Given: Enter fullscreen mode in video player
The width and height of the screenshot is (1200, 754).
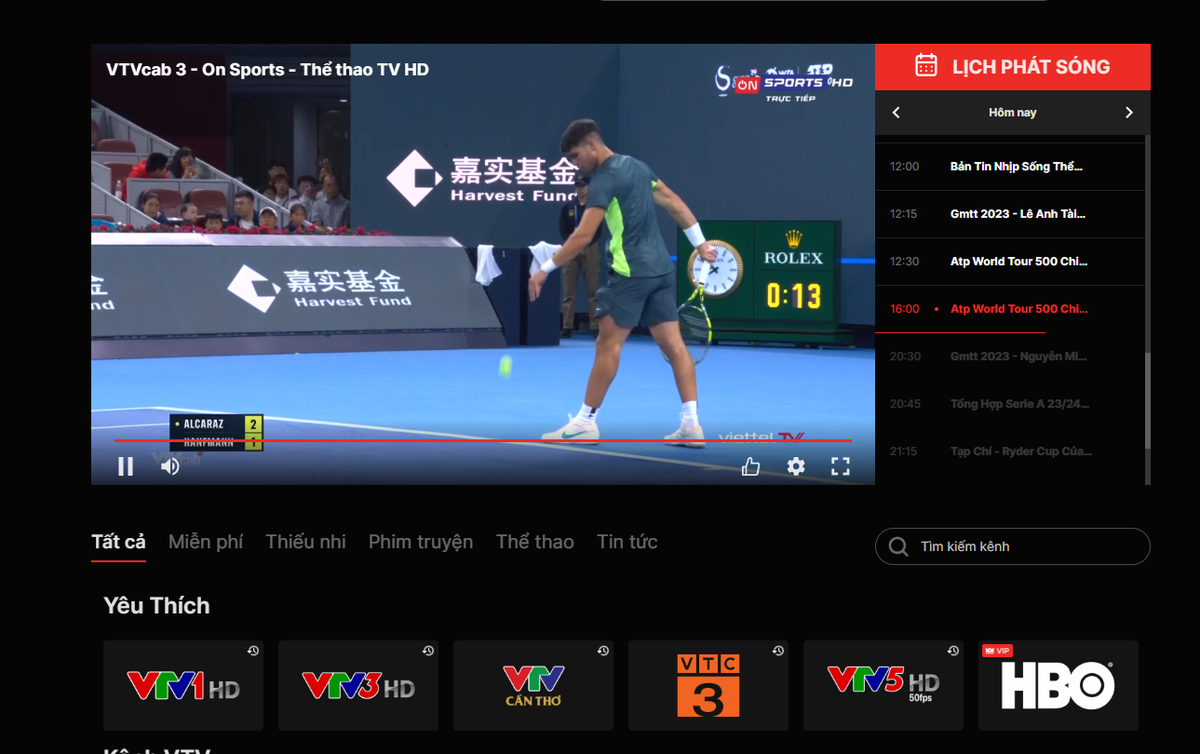Looking at the screenshot, I should 841,466.
